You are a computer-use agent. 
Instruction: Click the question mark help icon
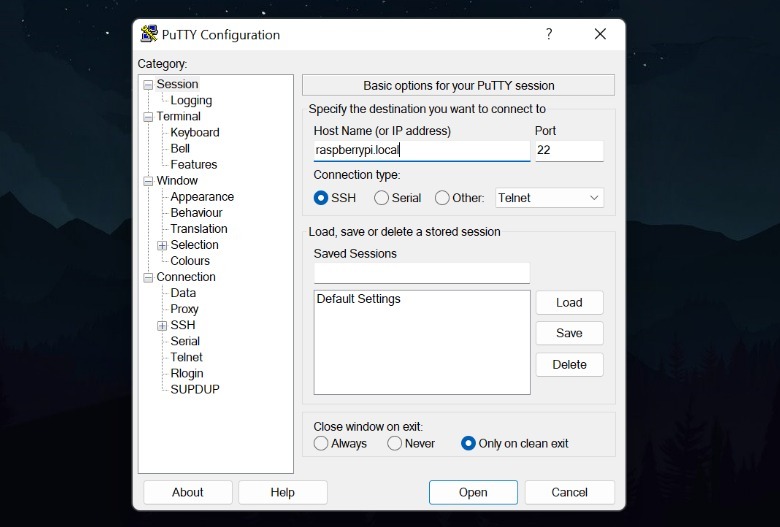pos(548,34)
